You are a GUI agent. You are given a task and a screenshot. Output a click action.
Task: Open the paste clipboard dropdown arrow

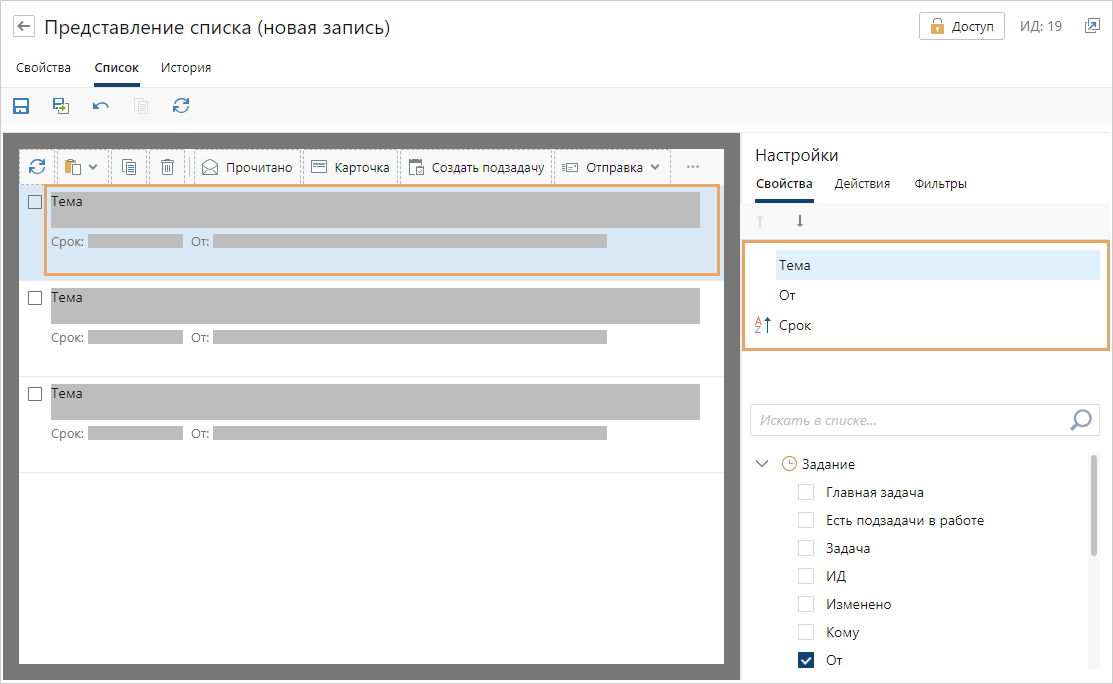(x=93, y=167)
